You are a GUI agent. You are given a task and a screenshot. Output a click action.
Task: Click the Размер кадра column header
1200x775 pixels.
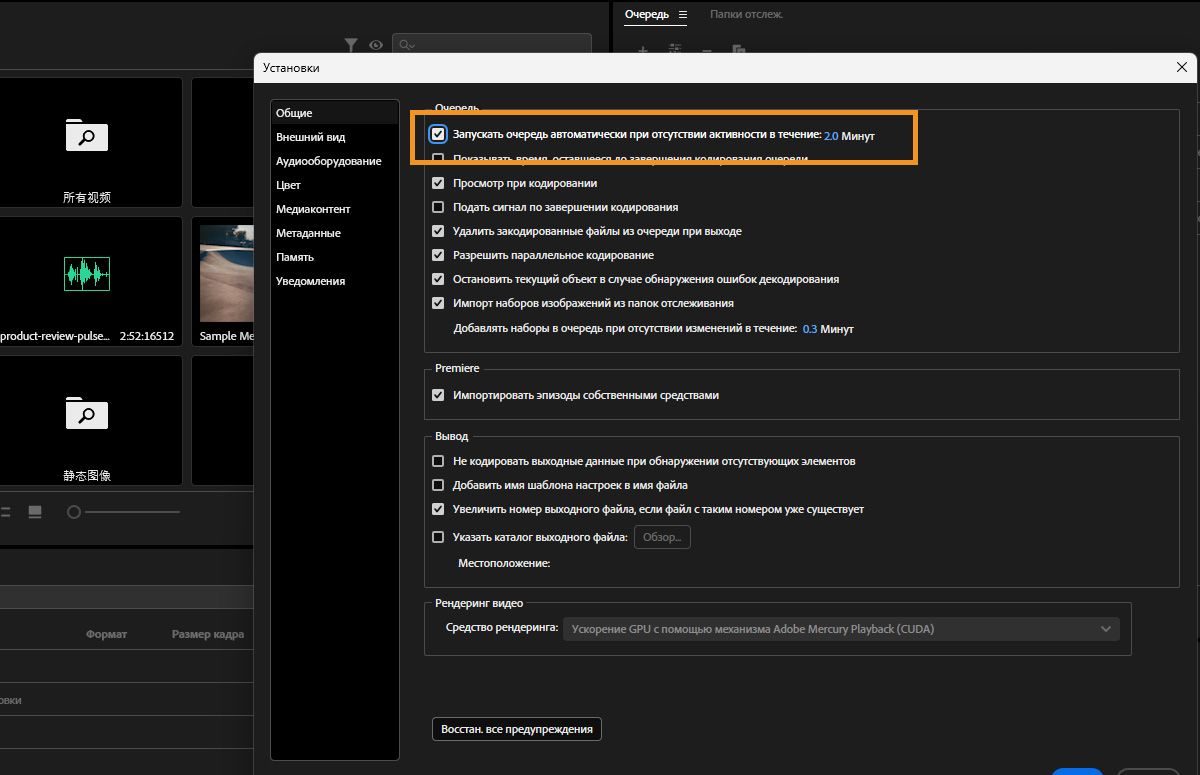(208, 634)
